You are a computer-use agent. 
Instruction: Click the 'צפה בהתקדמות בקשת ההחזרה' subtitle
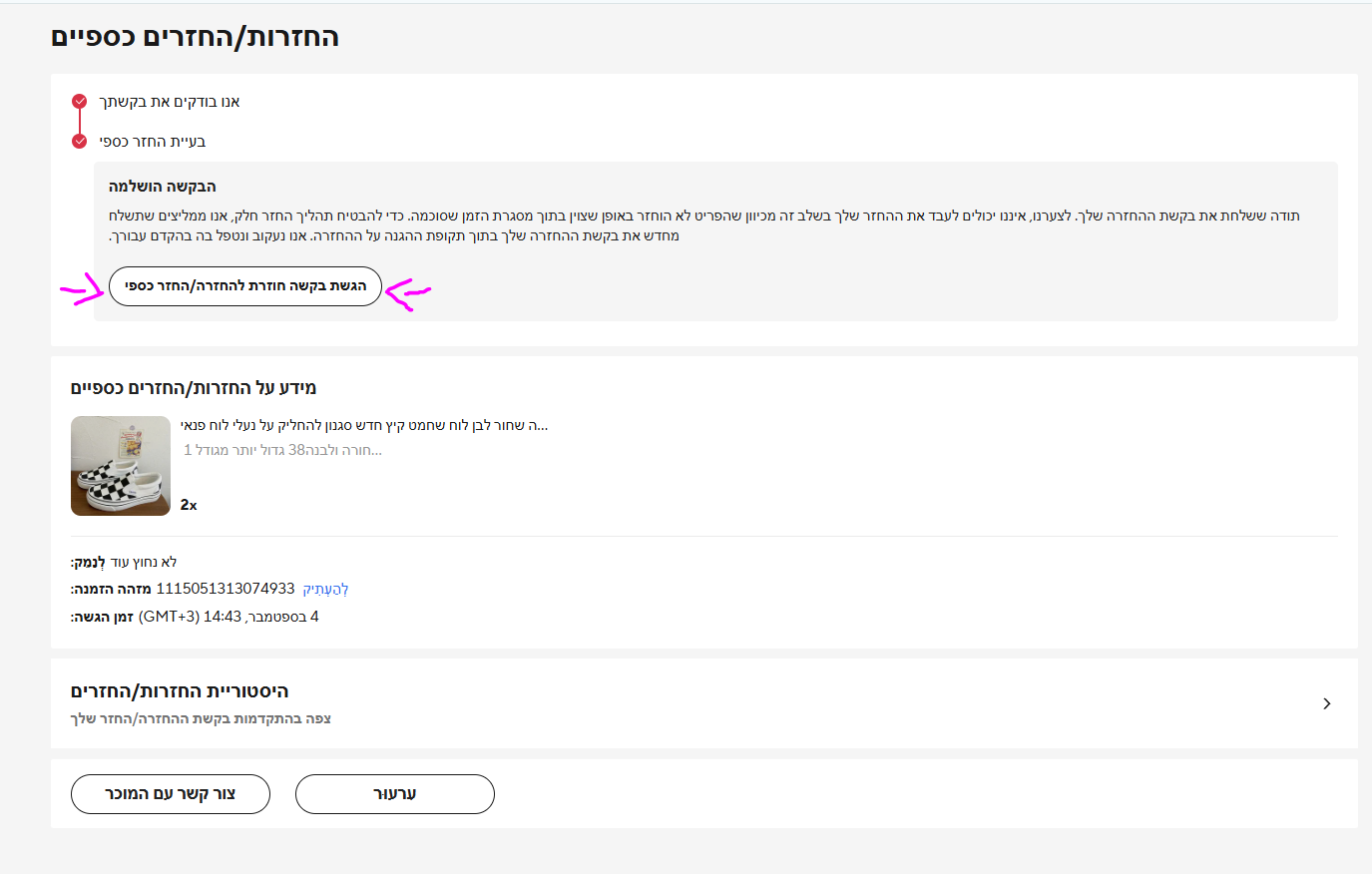[201, 718]
